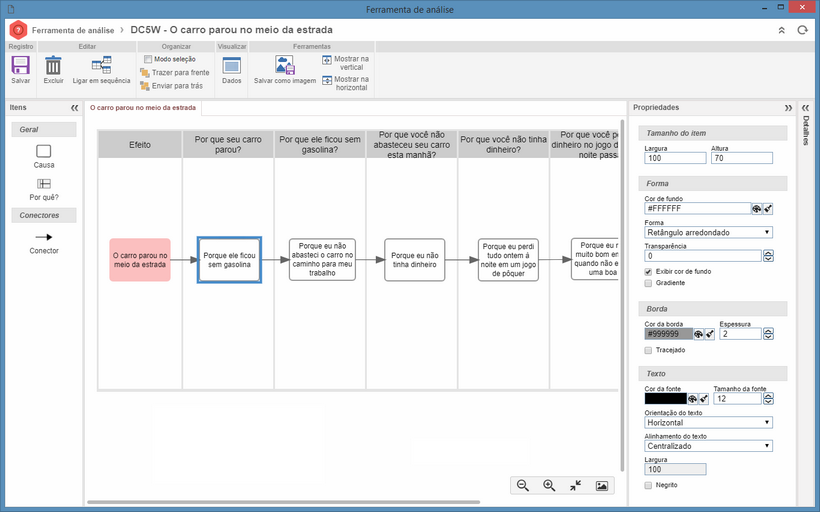Click Tamanho da fonte spinner arrows
820x512 pixels.
[768, 399]
